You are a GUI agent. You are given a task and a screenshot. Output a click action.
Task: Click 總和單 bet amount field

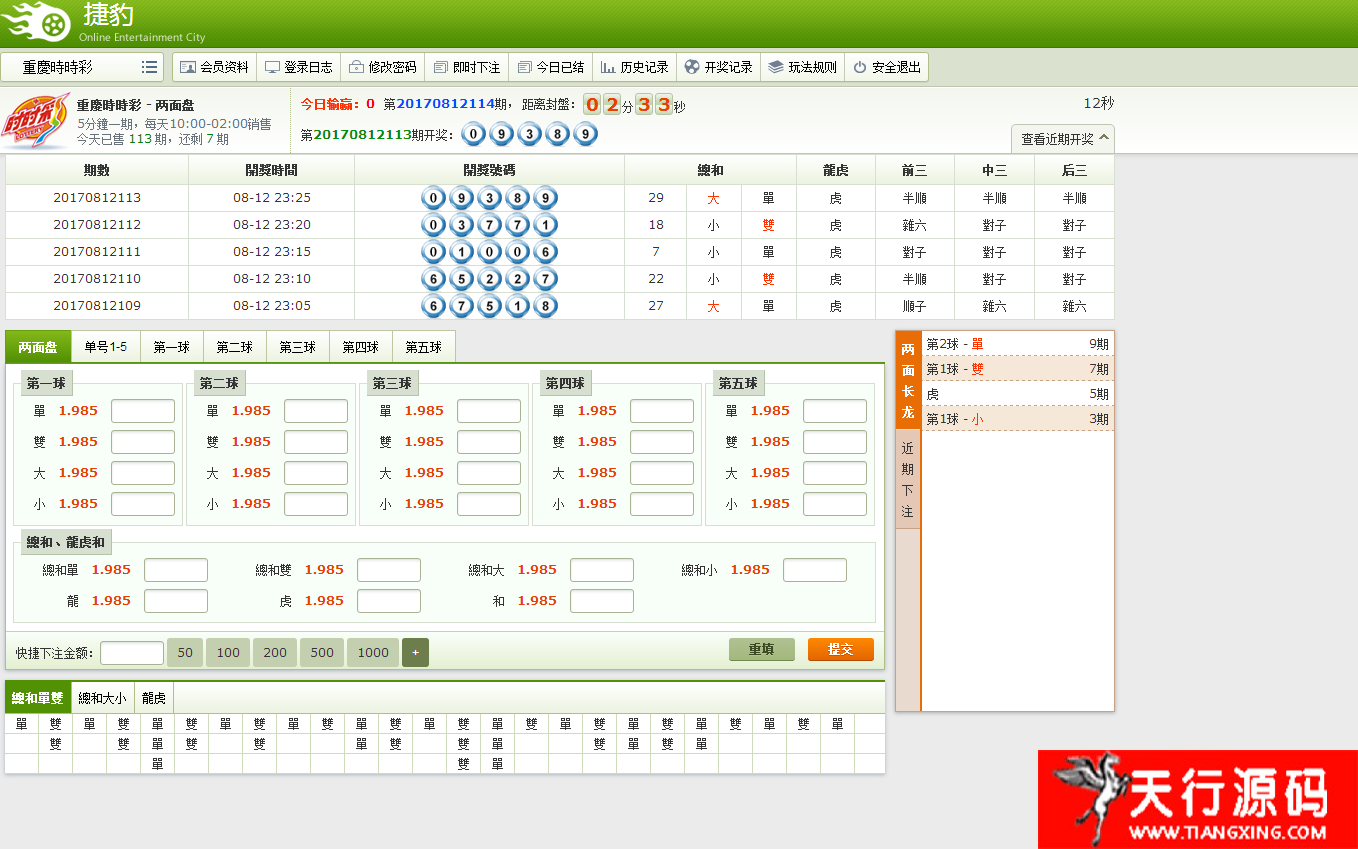click(x=176, y=570)
